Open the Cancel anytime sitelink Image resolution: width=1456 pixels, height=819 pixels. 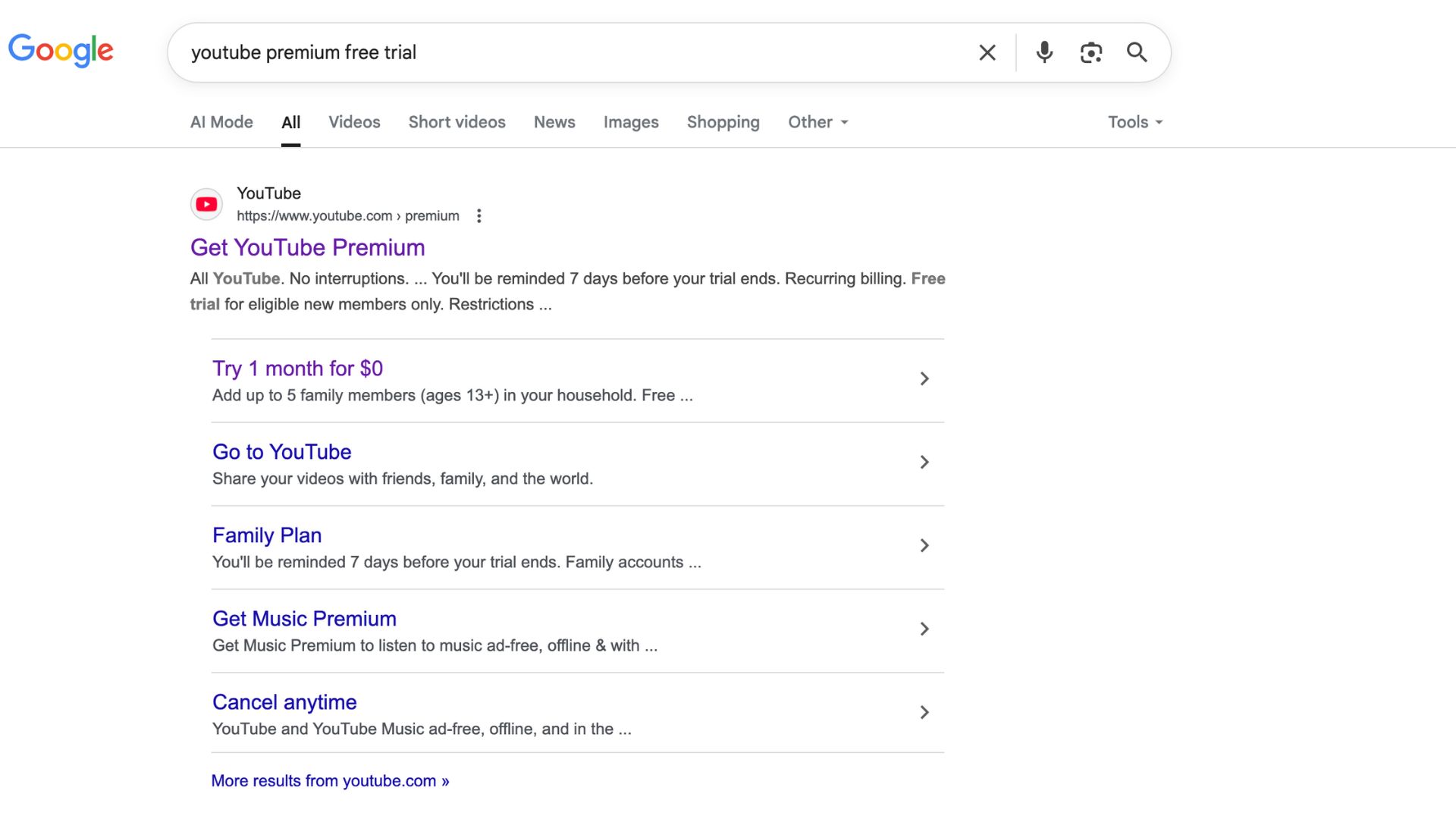(x=284, y=702)
